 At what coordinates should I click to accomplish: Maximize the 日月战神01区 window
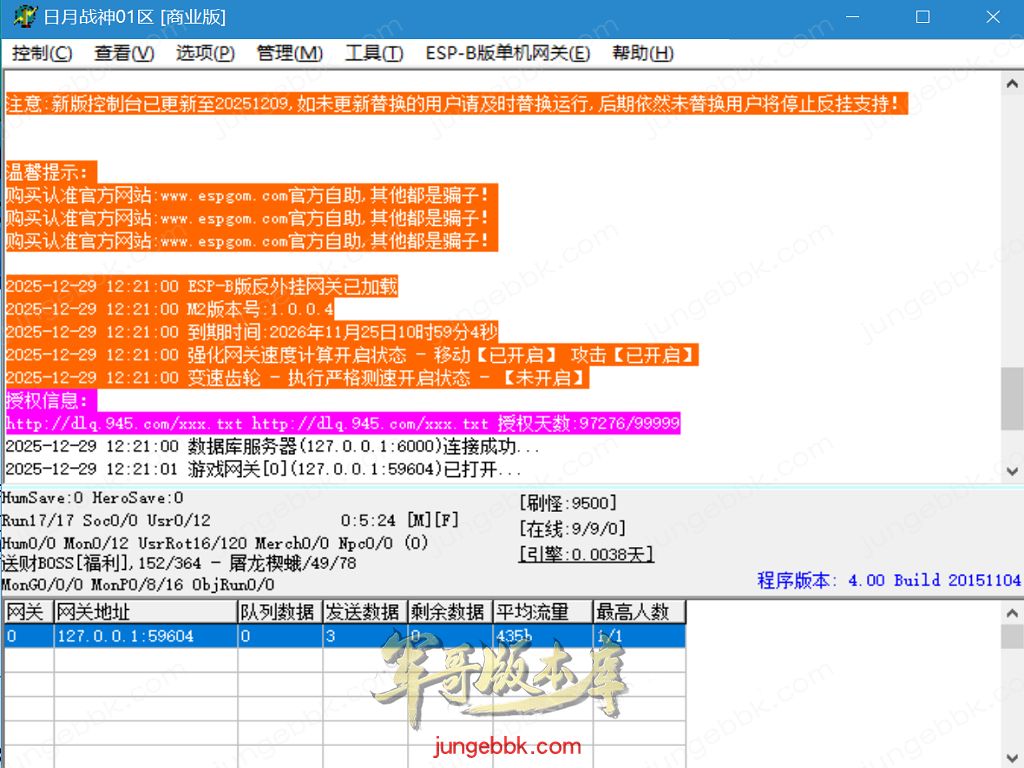pos(922,17)
